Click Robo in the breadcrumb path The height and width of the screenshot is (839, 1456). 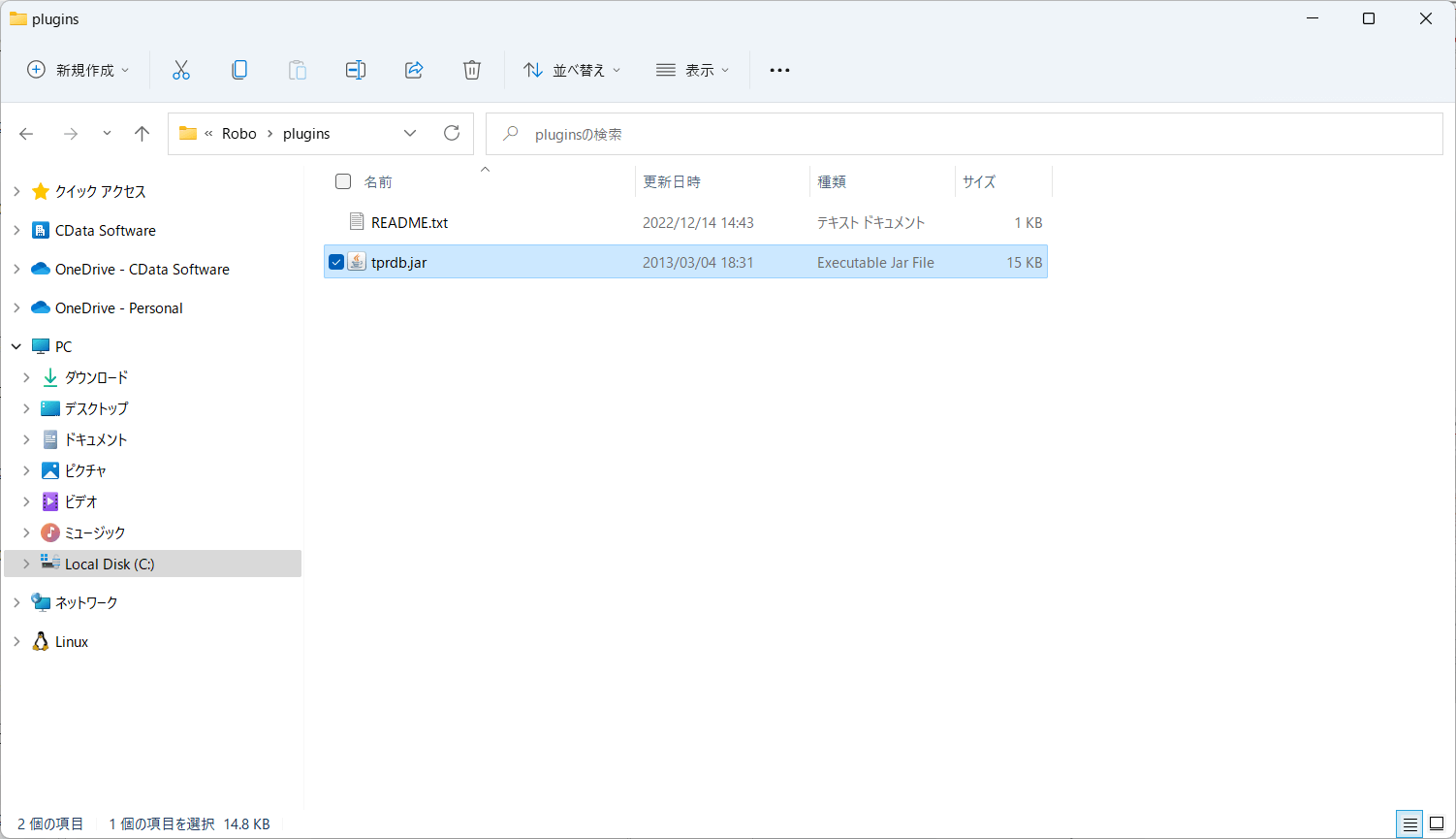[239, 134]
